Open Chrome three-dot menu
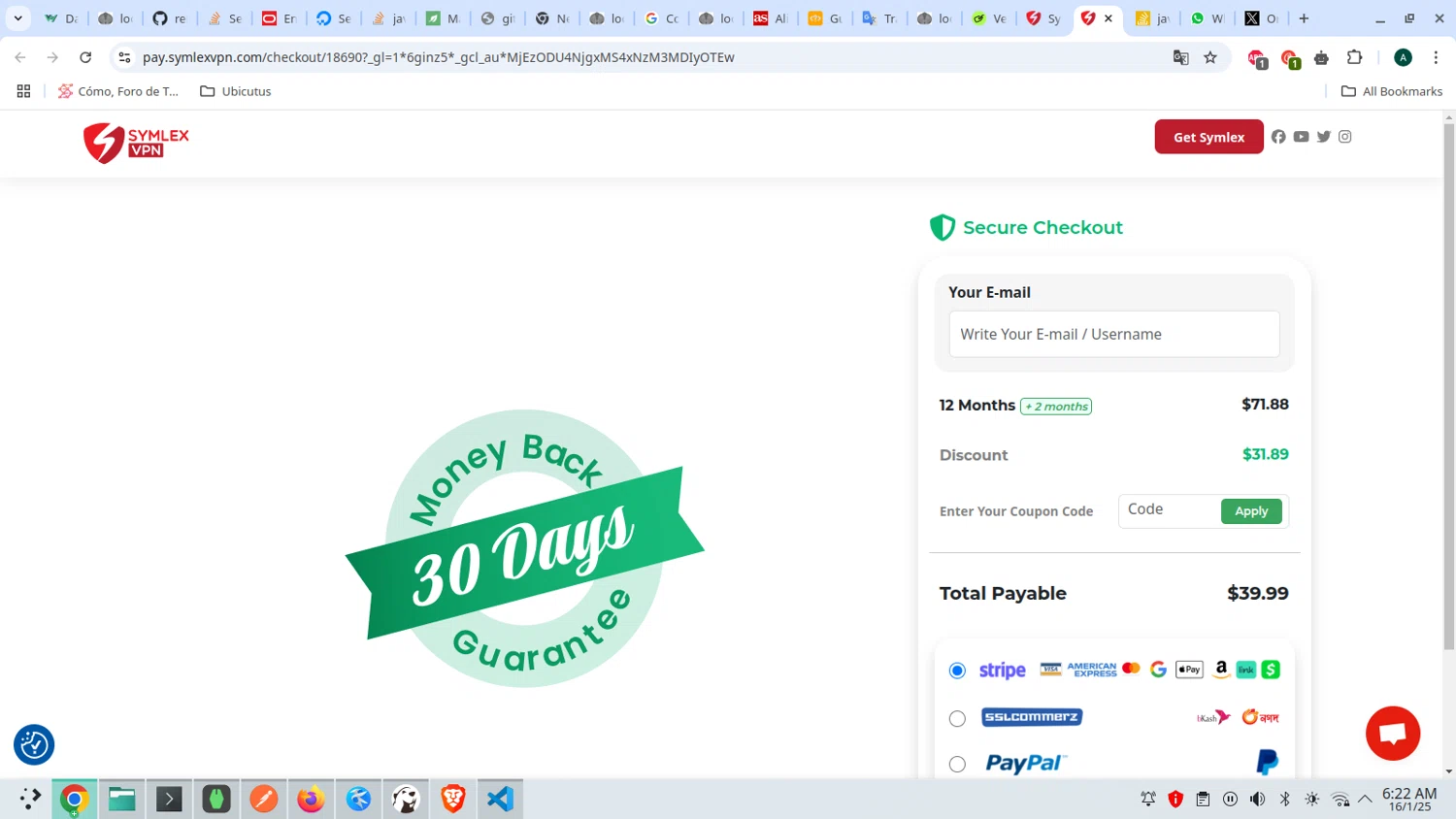The height and width of the screenshot is (819, 1456). click(x=1436, y=57)
